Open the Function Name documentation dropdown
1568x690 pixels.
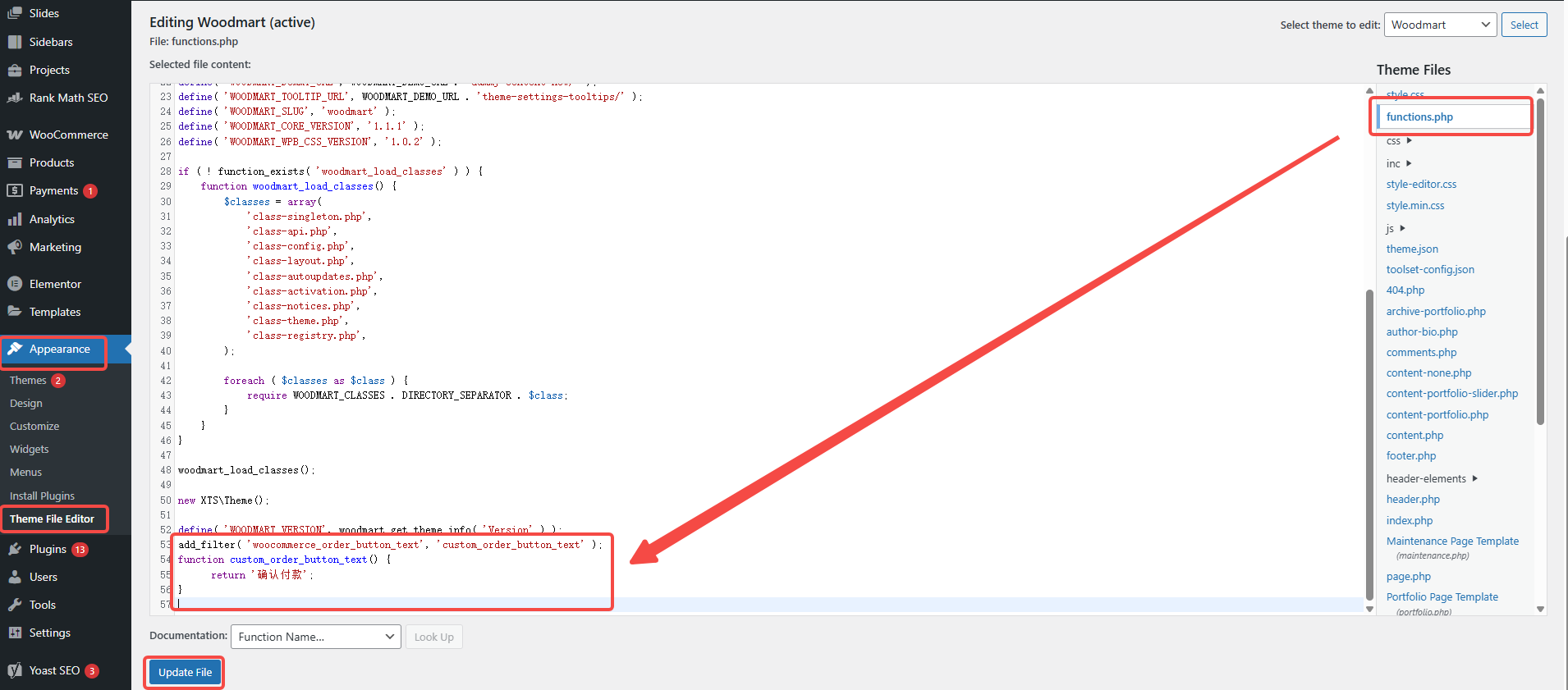[315, 637]
